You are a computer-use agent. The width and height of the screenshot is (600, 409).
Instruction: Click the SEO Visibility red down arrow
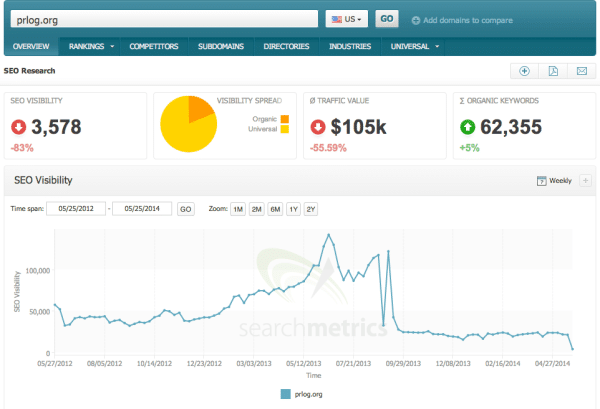[18, 127]
